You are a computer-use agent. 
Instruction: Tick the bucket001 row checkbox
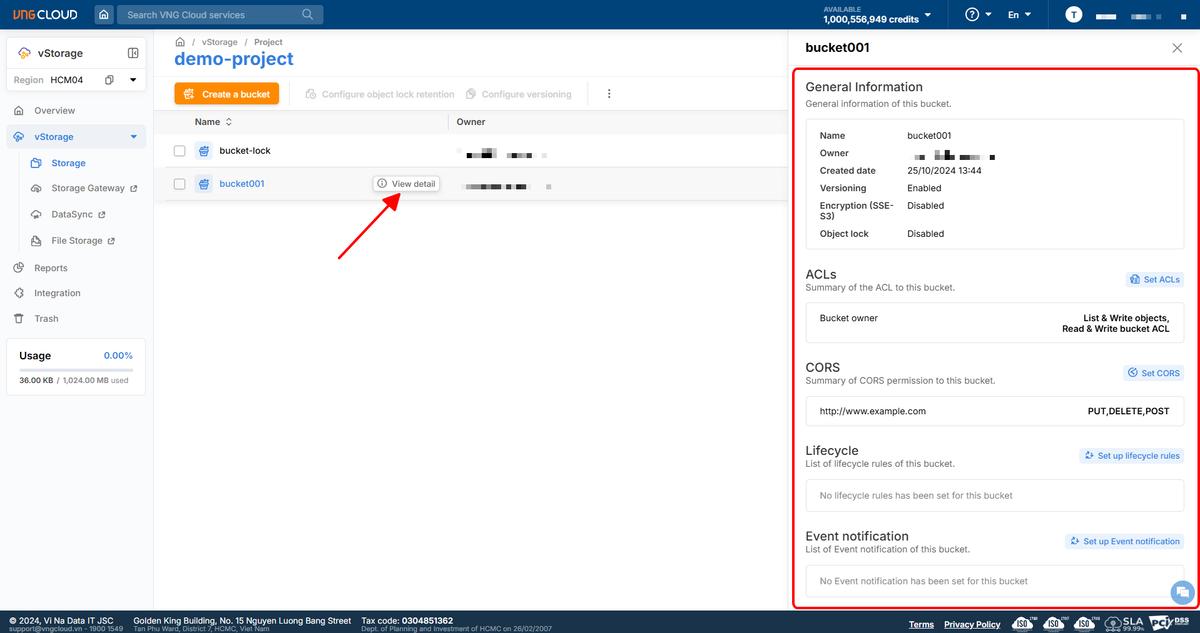[x=180, y=184]
